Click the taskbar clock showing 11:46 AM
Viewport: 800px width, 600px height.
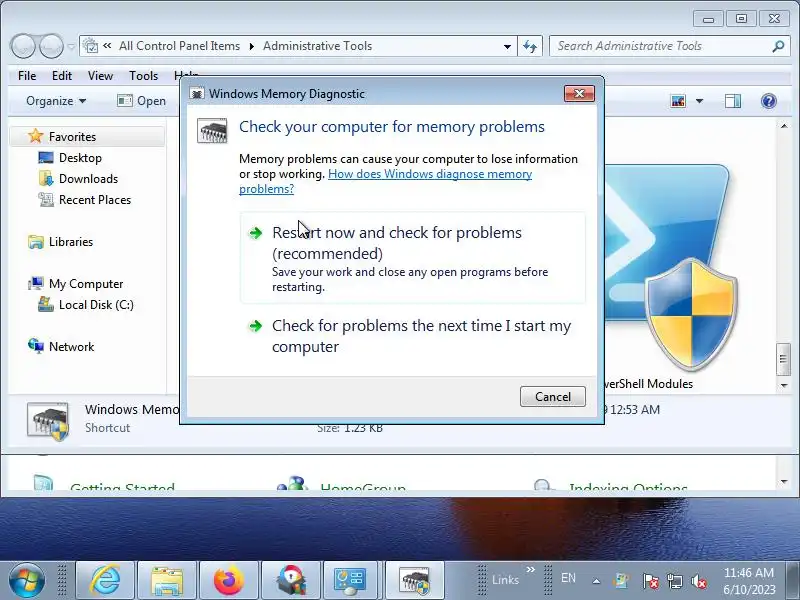click(x=748, y=581)
